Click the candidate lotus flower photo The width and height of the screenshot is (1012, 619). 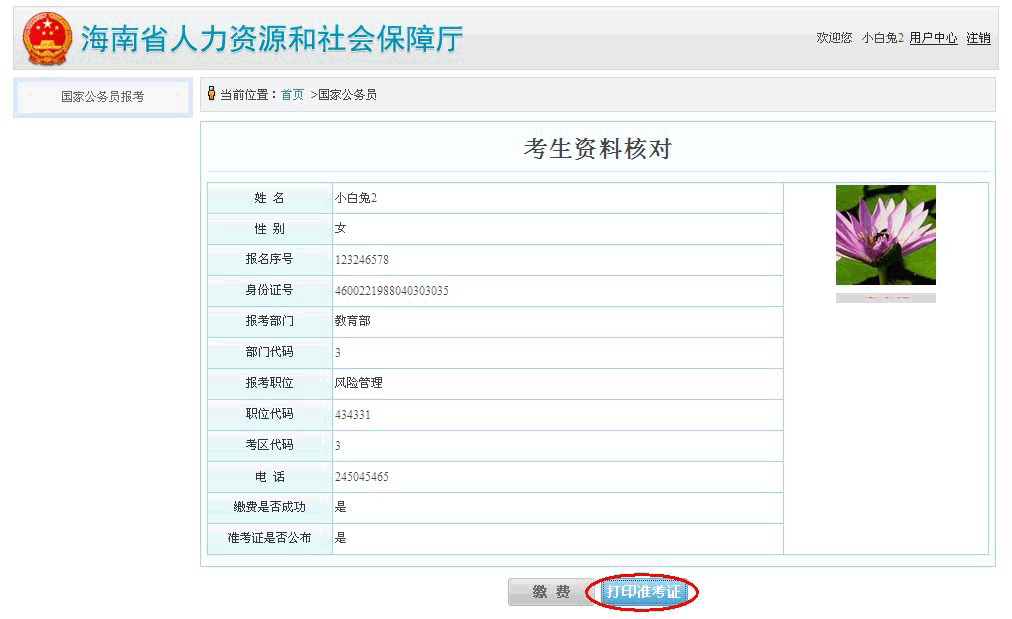click(886, 235)
